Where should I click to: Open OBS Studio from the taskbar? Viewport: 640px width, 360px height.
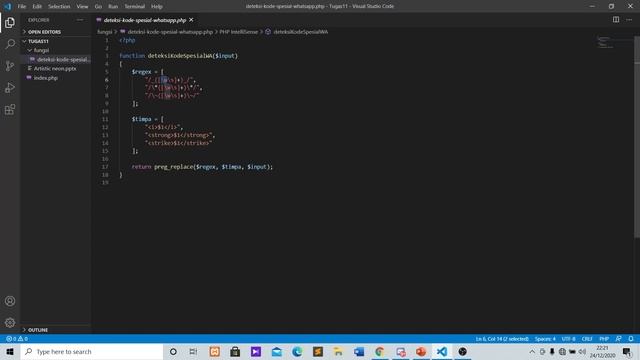click(x=462, y=351)
